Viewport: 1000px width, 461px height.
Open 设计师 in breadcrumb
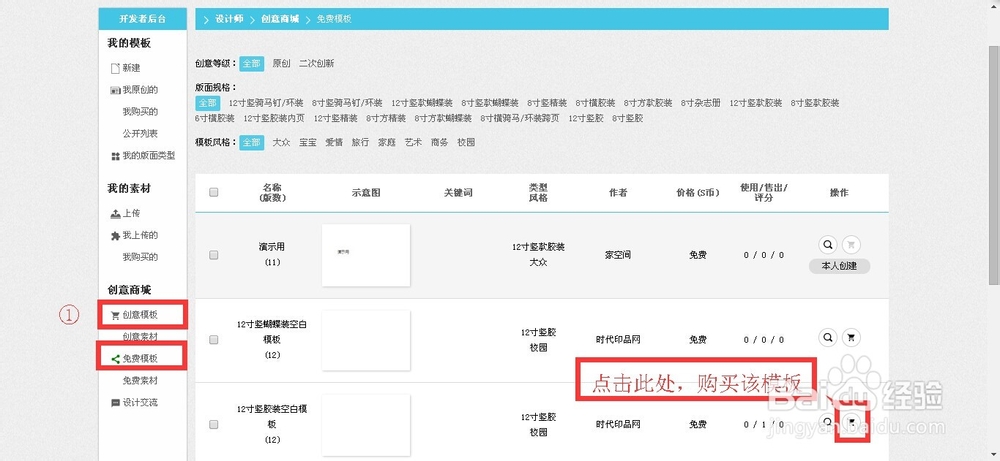point(229,19)
